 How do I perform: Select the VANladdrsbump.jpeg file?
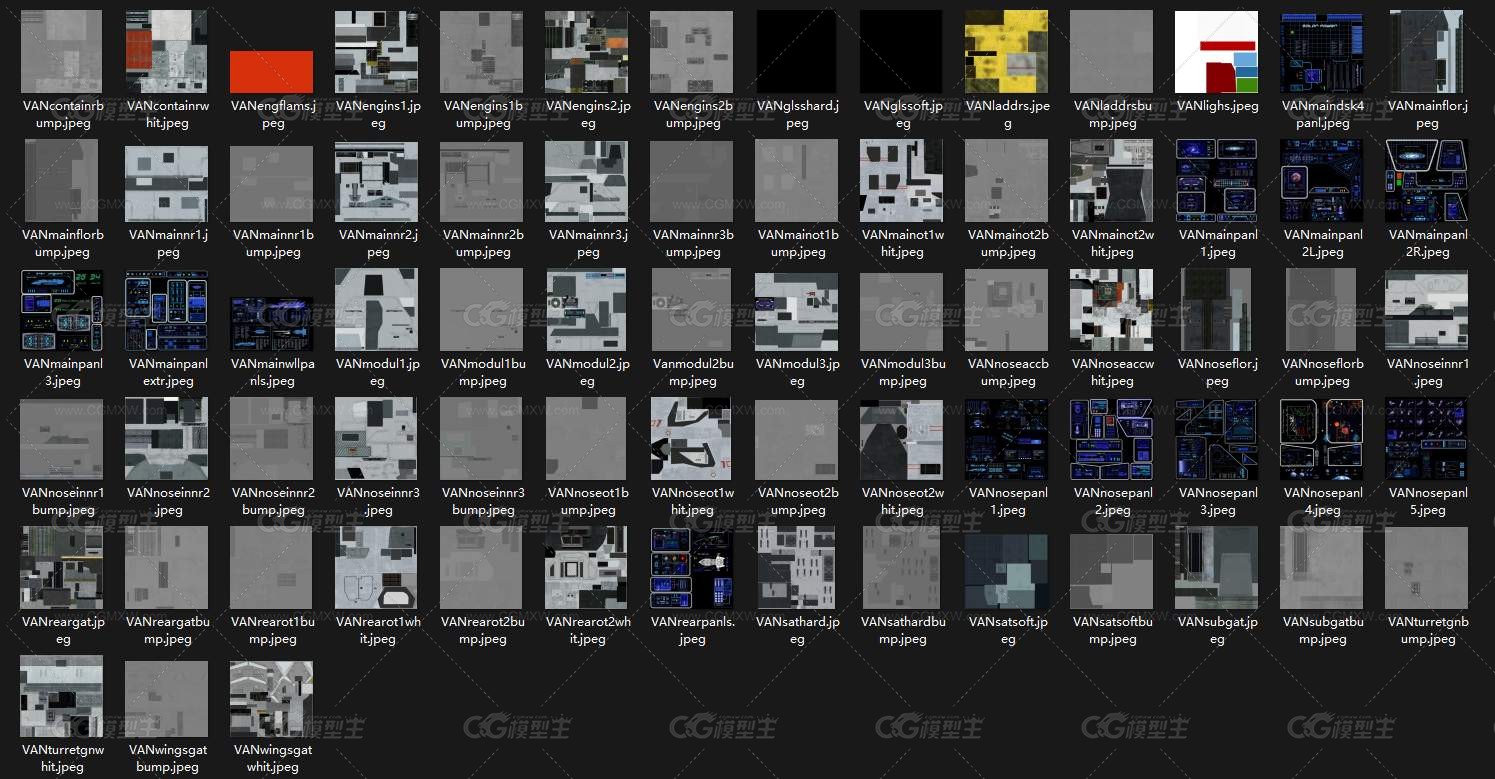coord(1112,52)
